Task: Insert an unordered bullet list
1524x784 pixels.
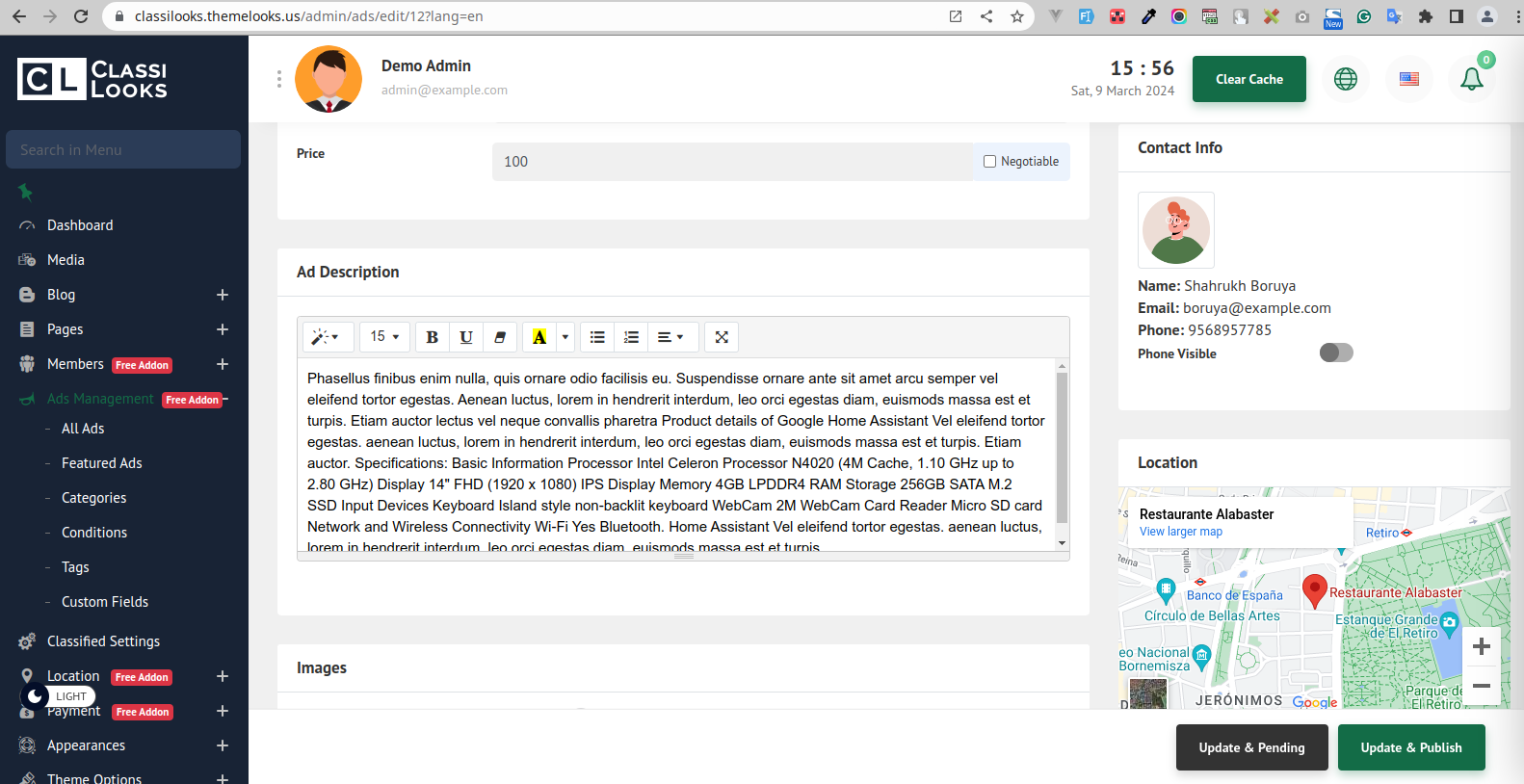Action: [x=597, y=337]
